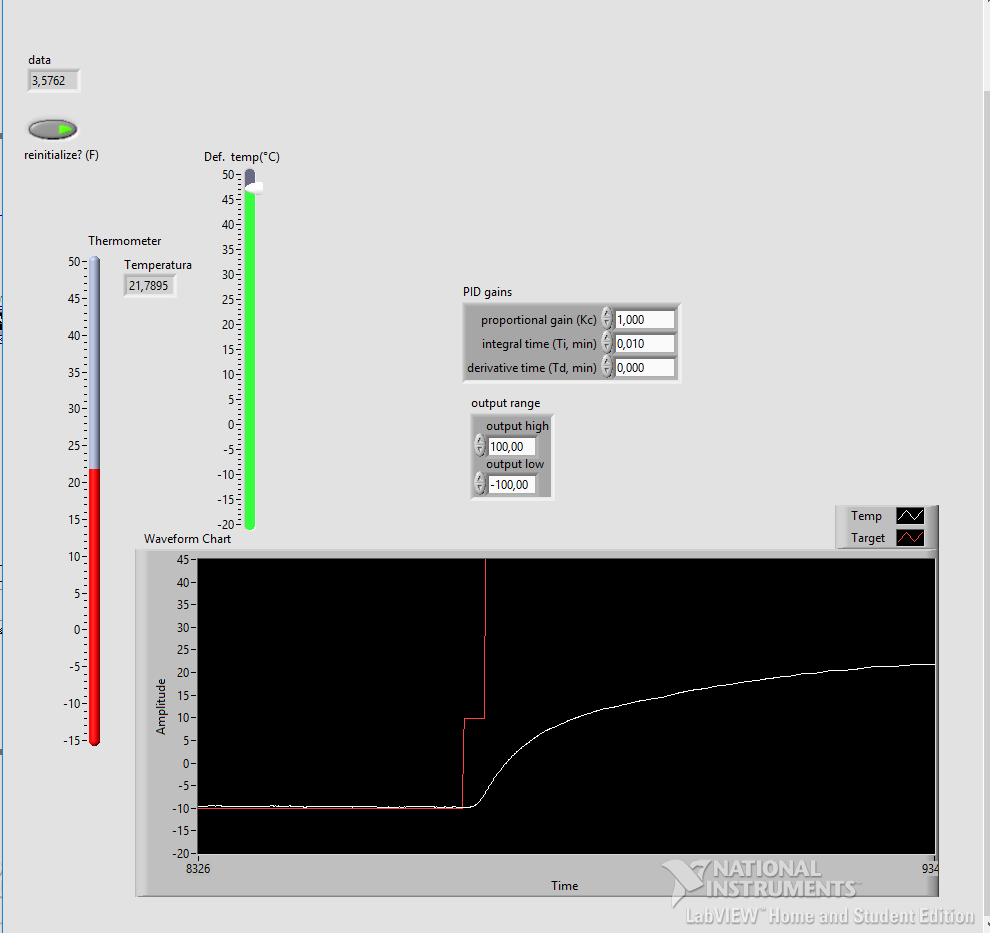Increment proportional gain (Kc) with its up arrow
The width and height of the screenshot is (990, 933).
click(606, 314)
